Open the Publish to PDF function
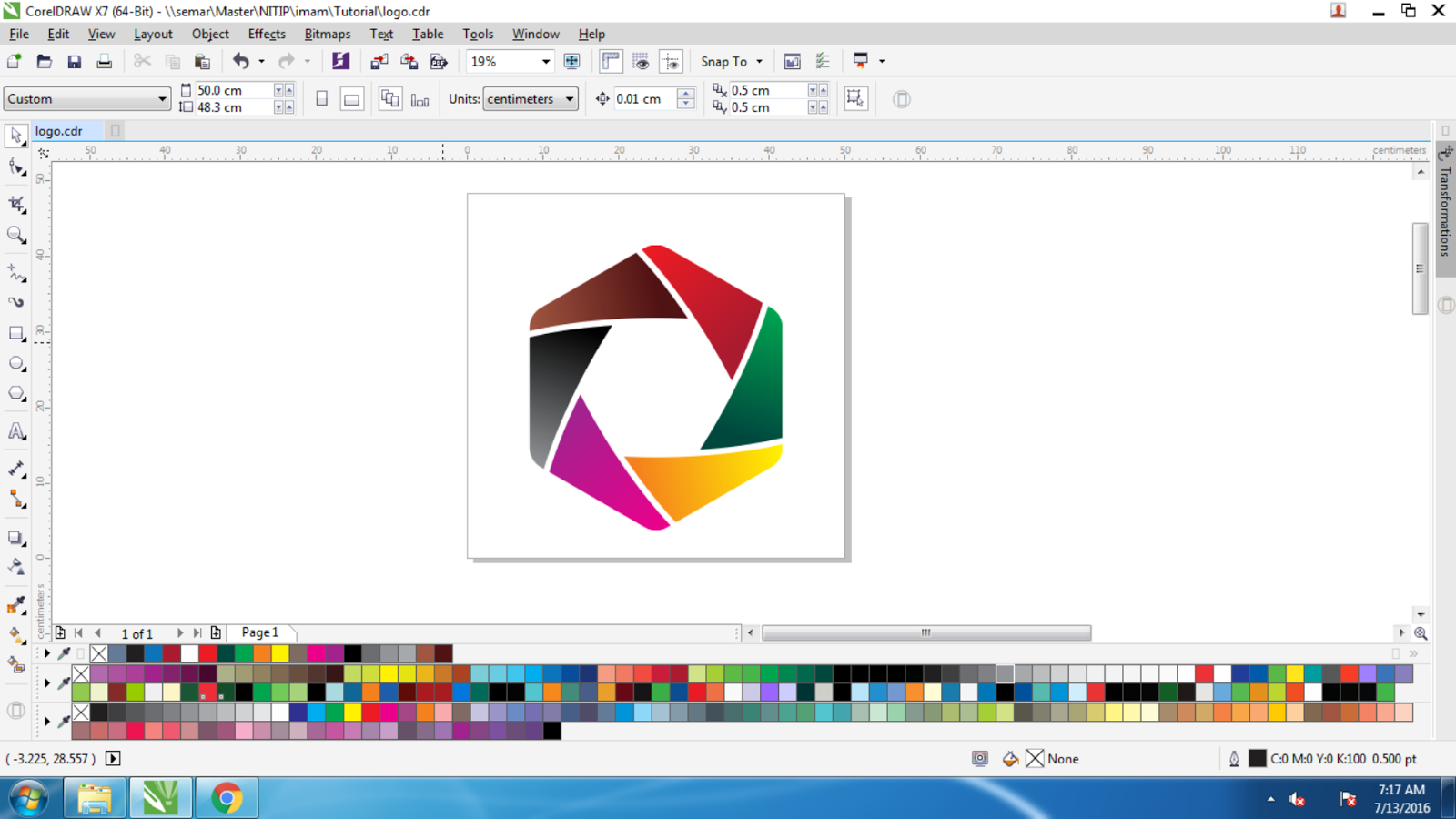Viewport: 1456px width, 819px height. click(x=439, y=61)
